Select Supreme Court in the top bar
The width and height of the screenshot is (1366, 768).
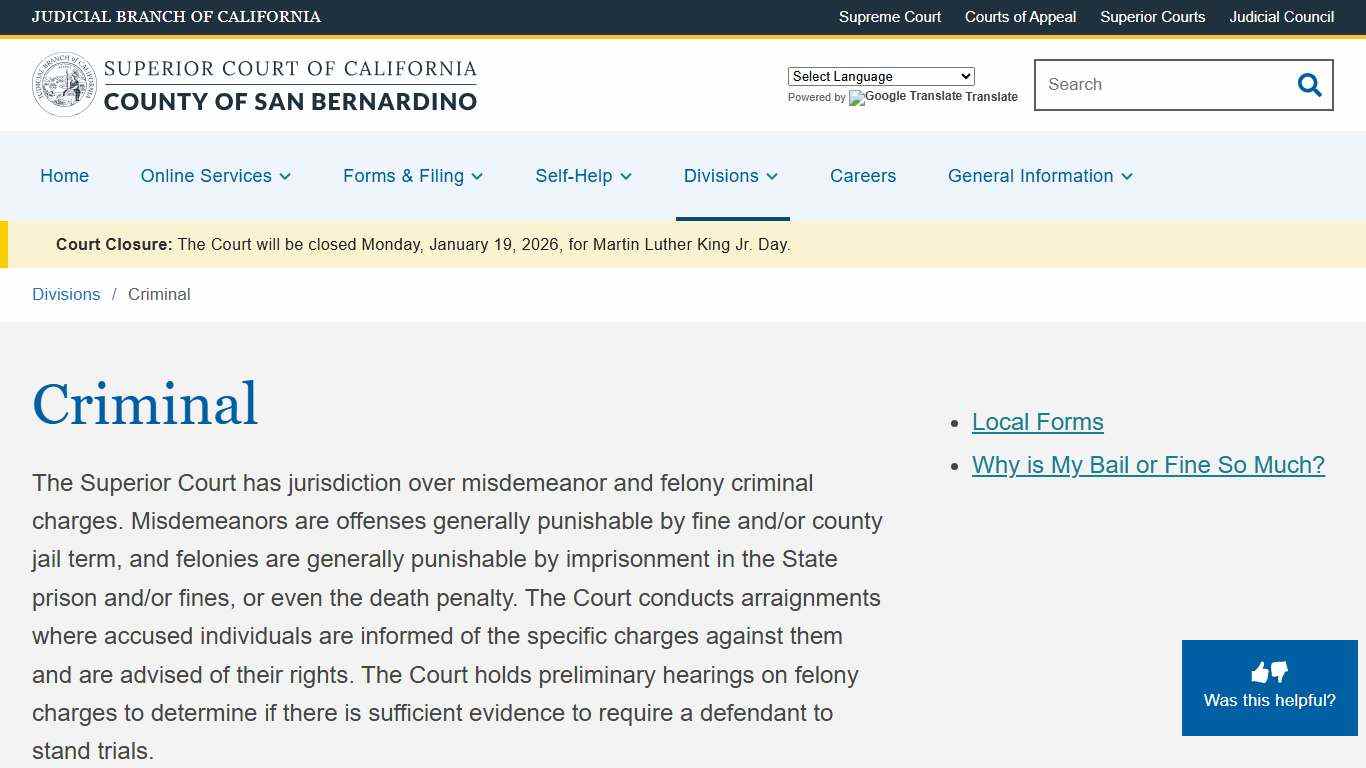(x=889, y=17)
